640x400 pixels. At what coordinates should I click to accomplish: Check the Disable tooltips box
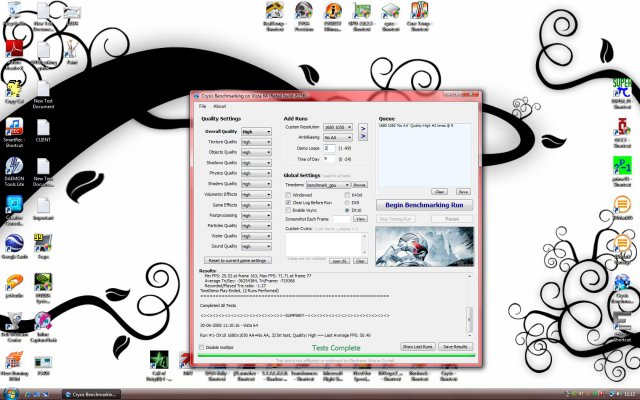[201, 347]
